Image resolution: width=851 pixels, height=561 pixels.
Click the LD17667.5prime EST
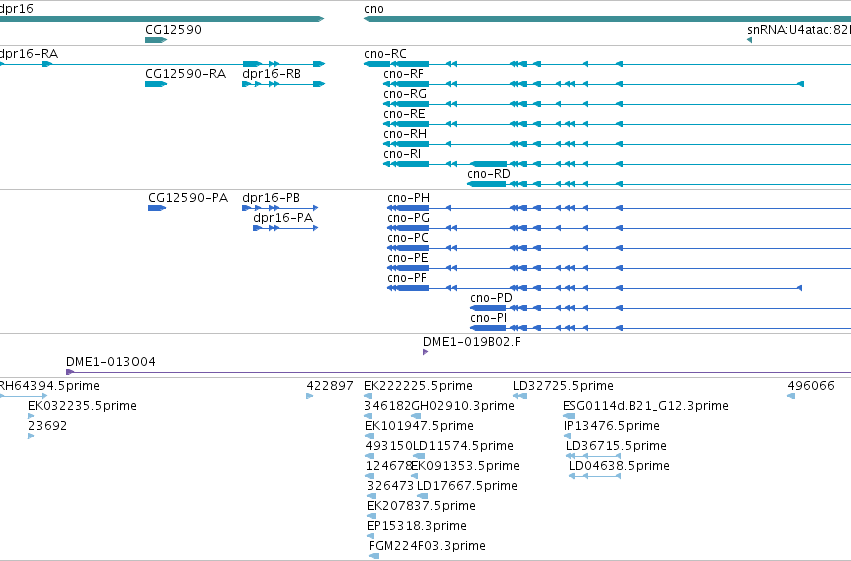coord(422,496)
